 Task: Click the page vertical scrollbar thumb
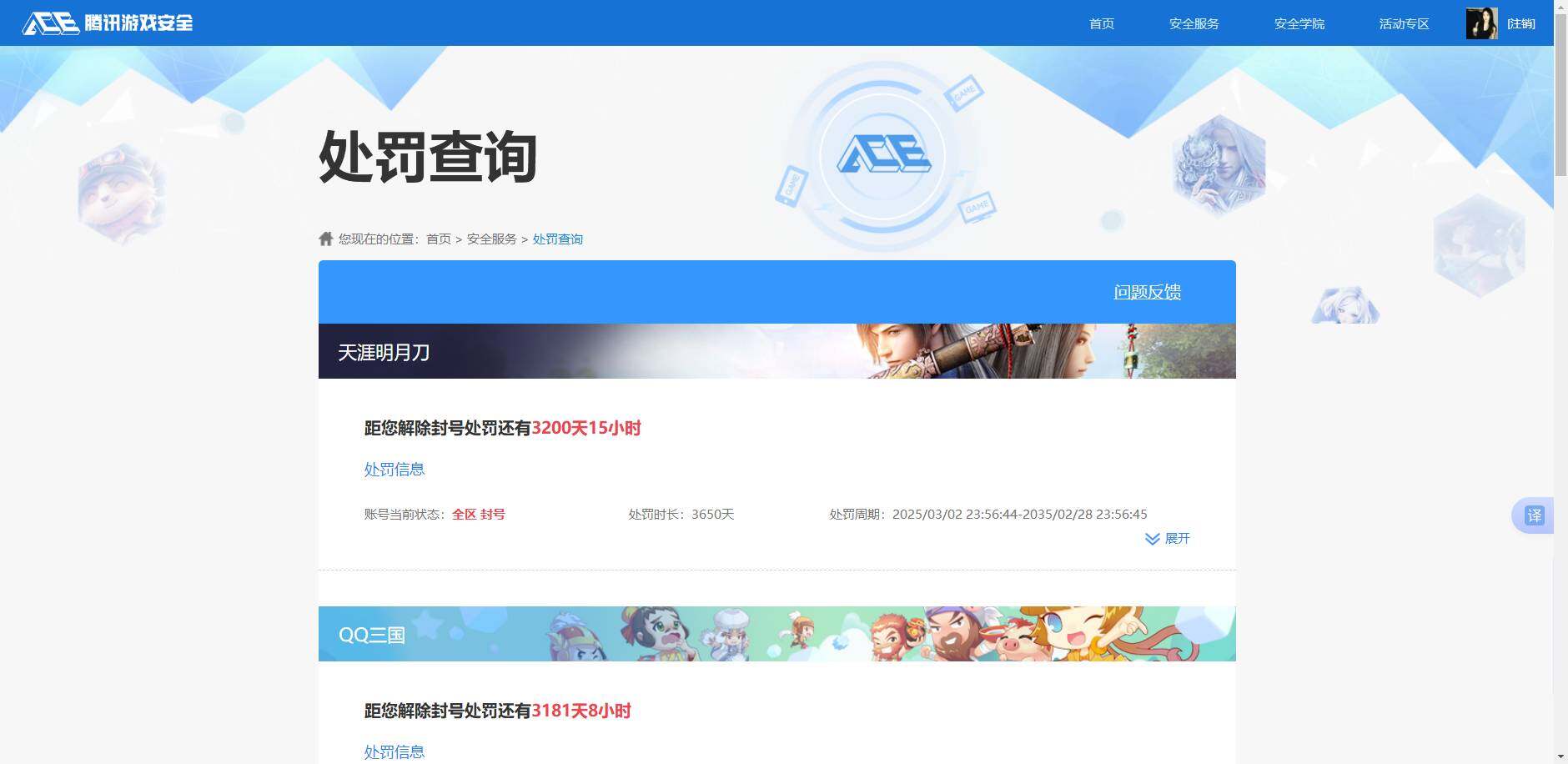(1560, 94)
